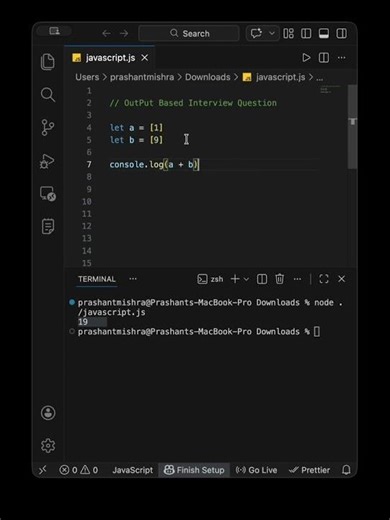Click the comment on line 2
Screen dimensions: 390x520
193,103
